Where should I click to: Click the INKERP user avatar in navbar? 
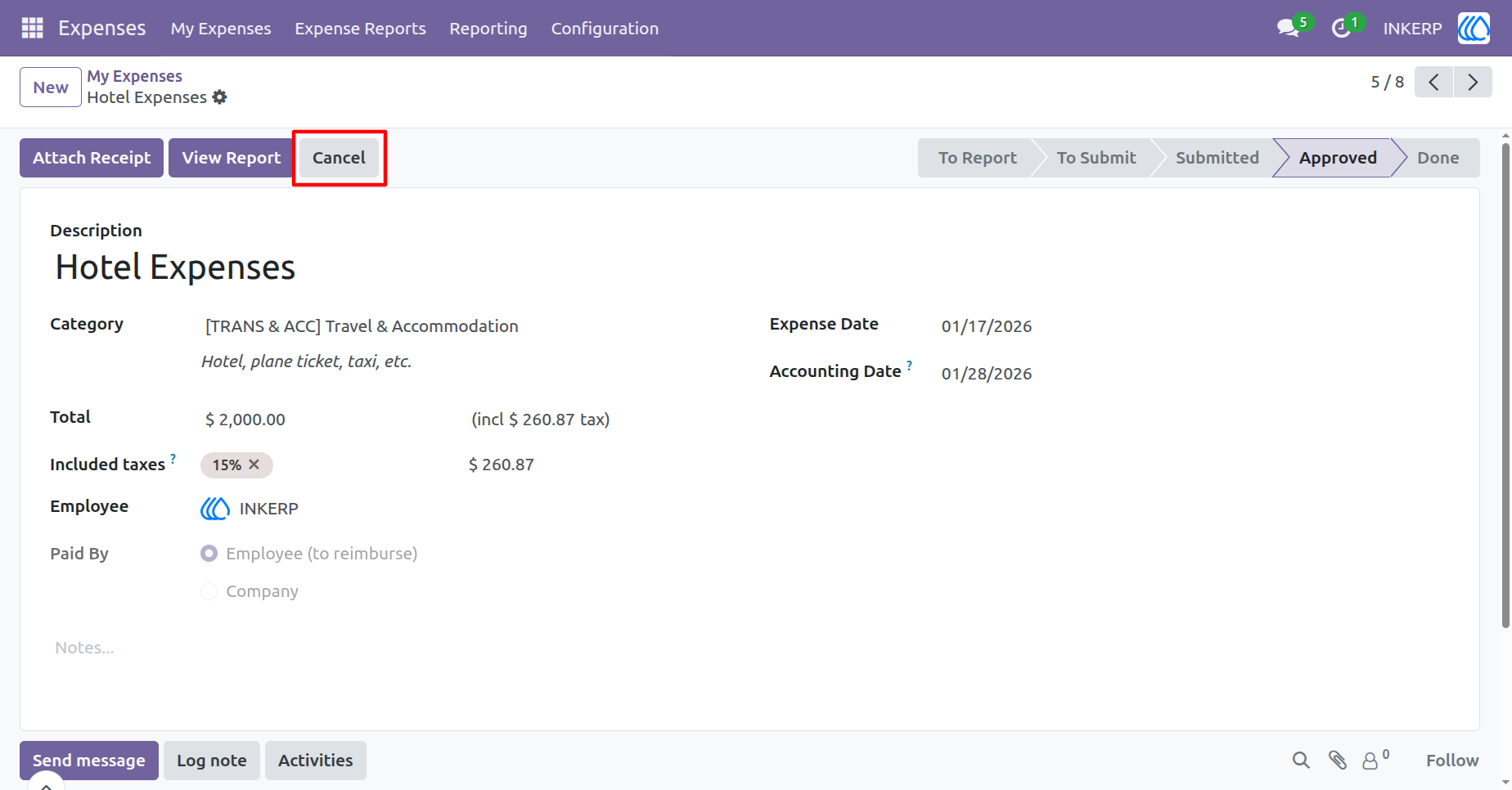pos(1474,28)
